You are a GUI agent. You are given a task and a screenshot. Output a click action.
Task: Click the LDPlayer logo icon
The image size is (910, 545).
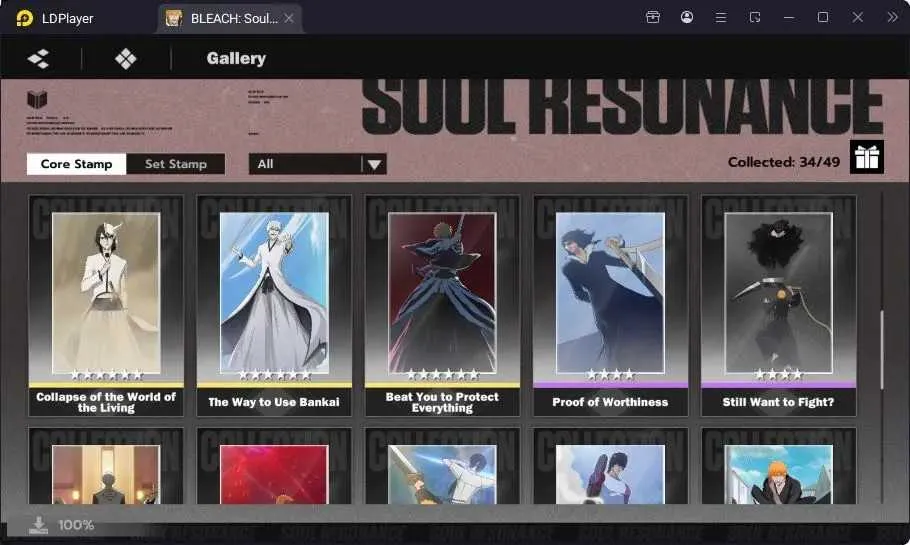24,19
